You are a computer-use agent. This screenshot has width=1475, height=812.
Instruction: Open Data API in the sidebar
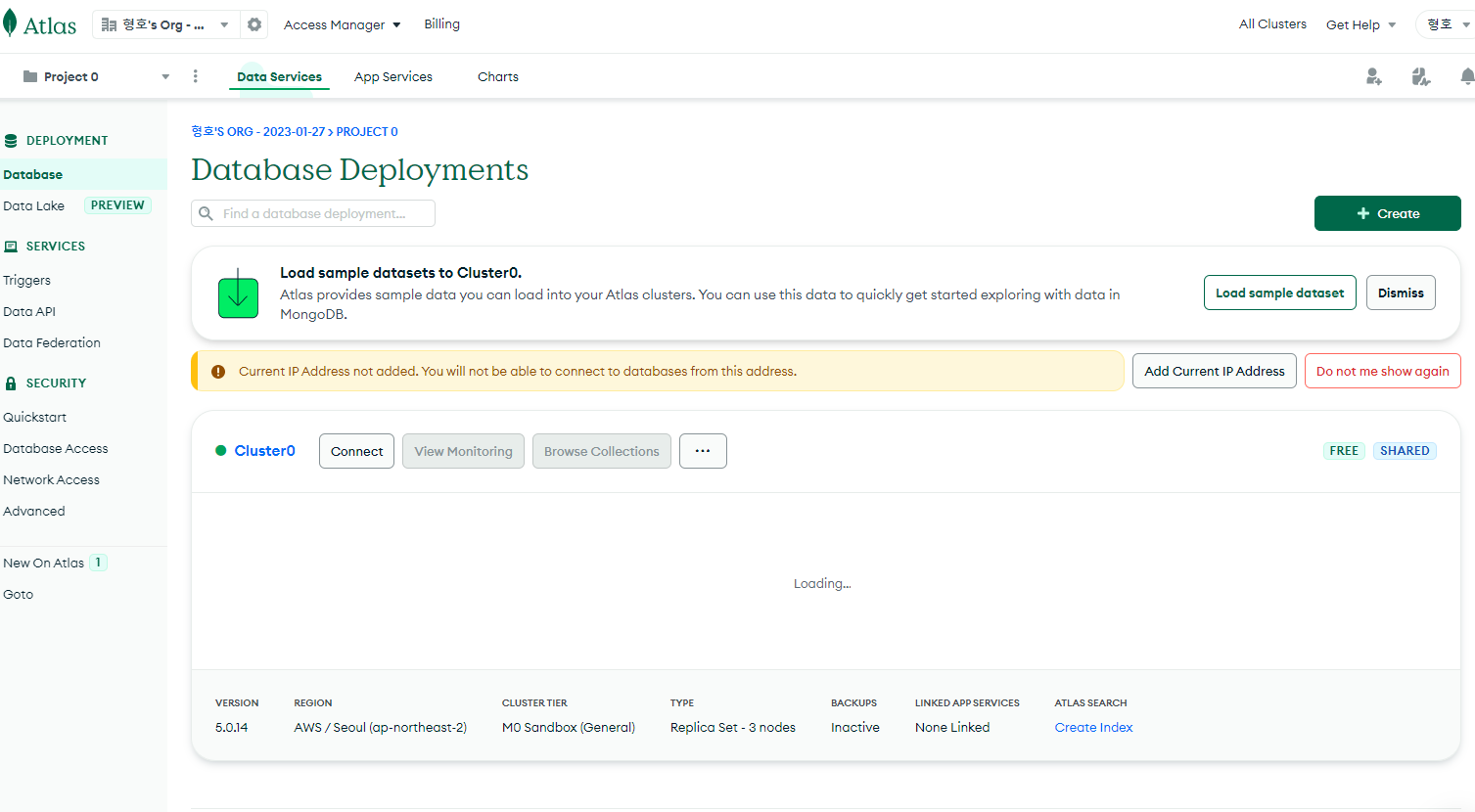pyautogui.click(x=29, y=311)
